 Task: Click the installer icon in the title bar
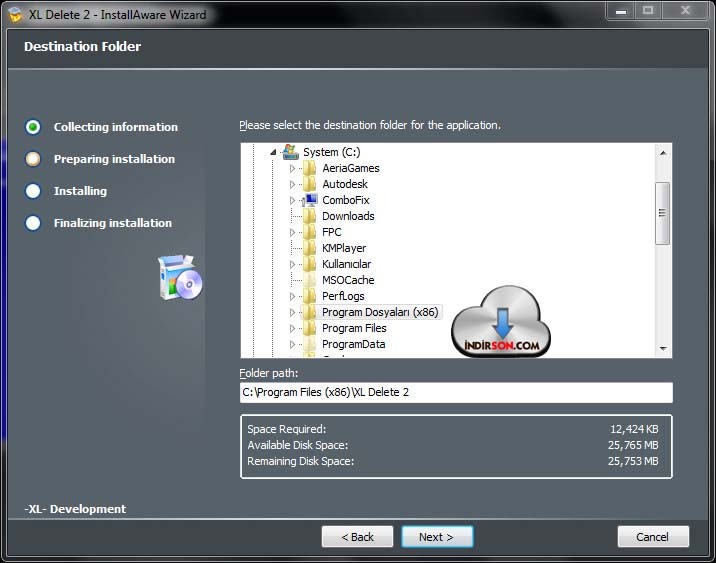[x=15, y=15]
